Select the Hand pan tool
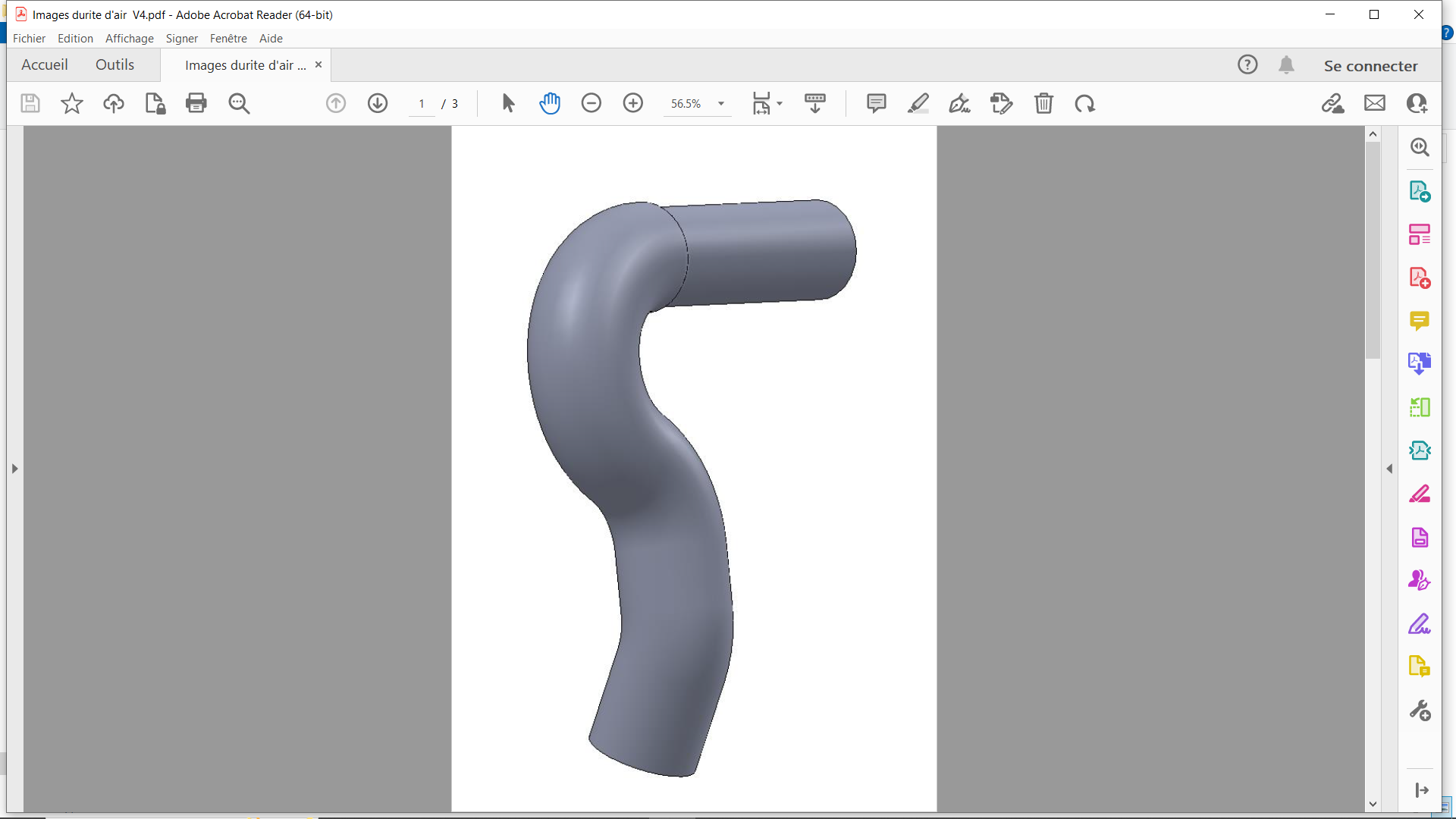This screenshot has width=1456, height=819. [550, 103]
